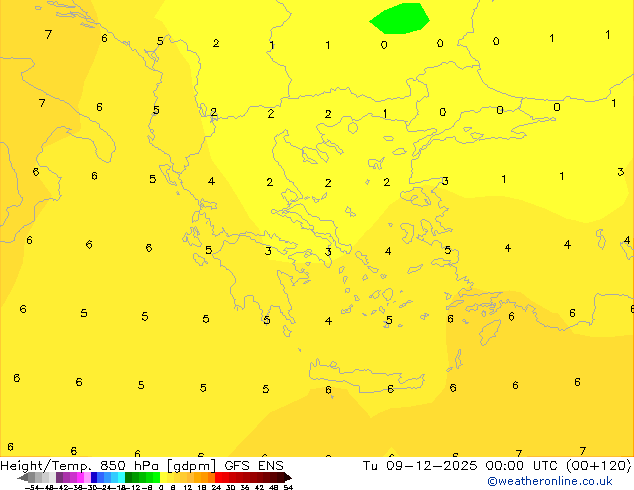Click the bright cyan swatch in the legend
Screen dimensions: 634x490
(x=121, y=477)
